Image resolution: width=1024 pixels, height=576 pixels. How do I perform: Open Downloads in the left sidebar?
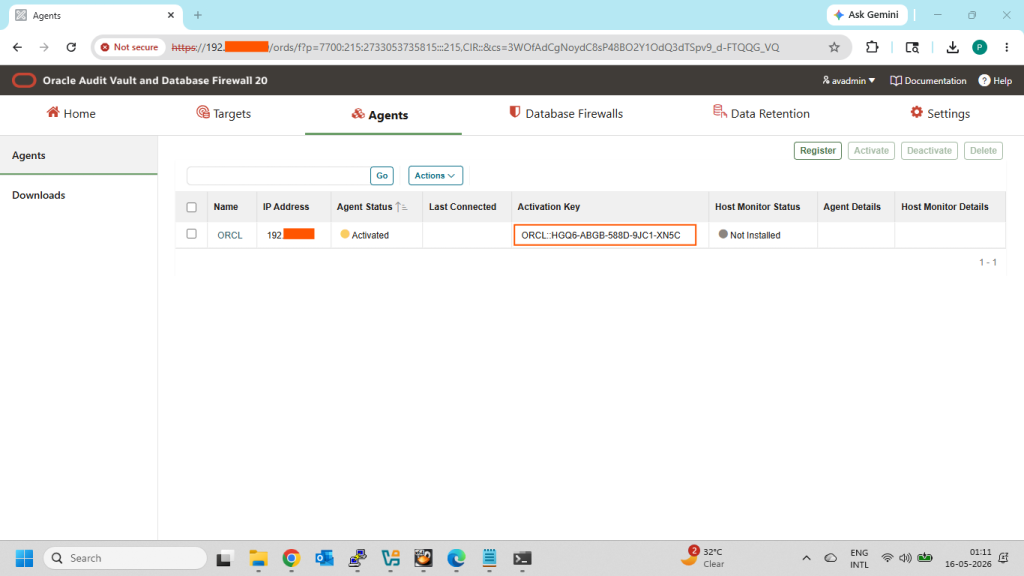click(x=39, y=195)
